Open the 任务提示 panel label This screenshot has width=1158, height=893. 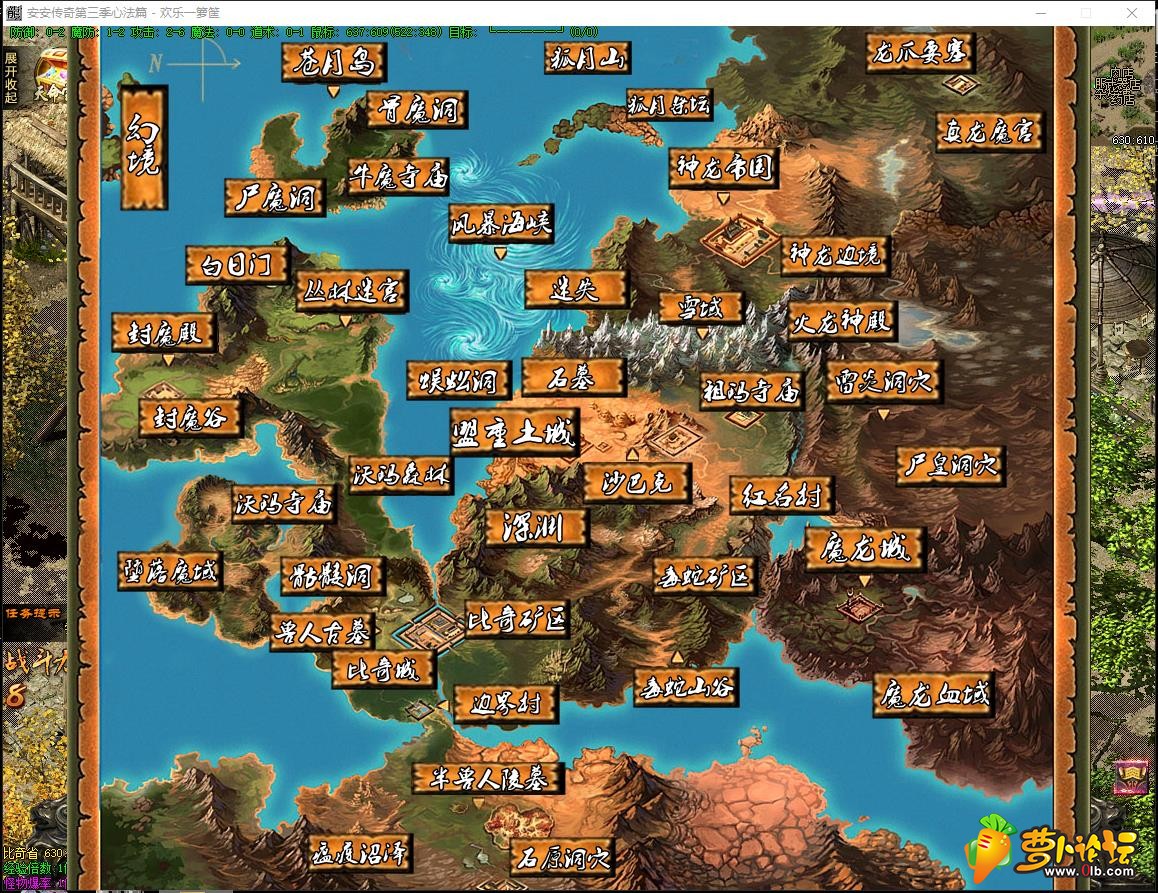point(34,613)
